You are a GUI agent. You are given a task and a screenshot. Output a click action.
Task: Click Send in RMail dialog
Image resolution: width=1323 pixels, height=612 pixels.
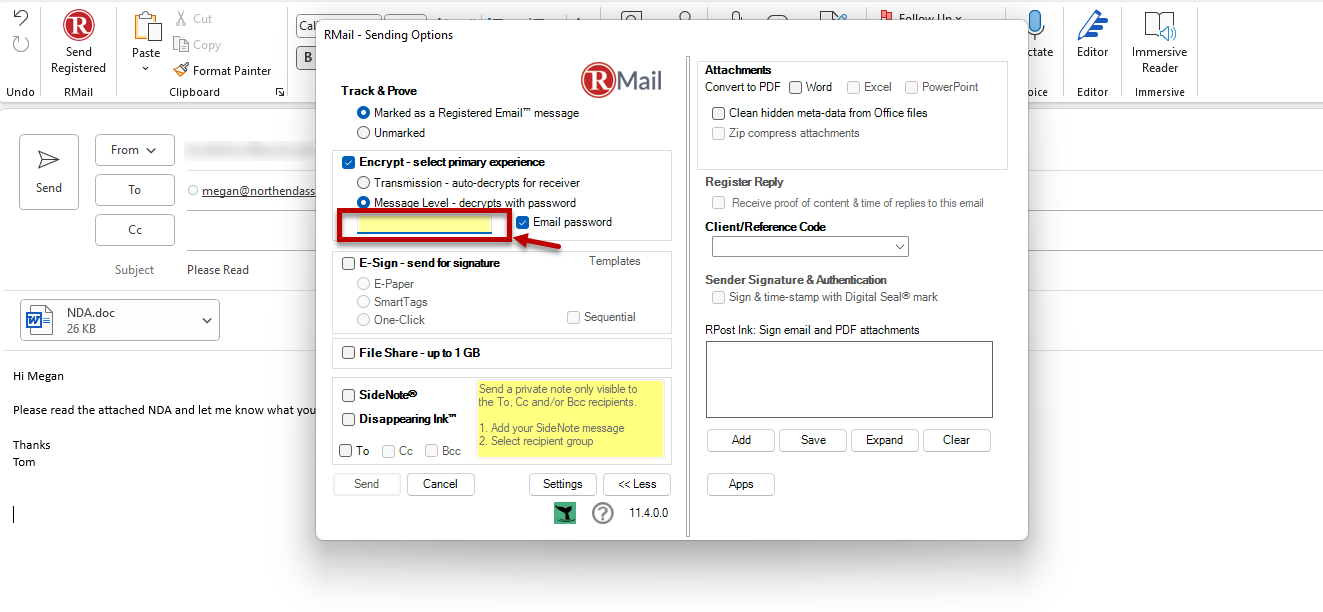(367, 484)
